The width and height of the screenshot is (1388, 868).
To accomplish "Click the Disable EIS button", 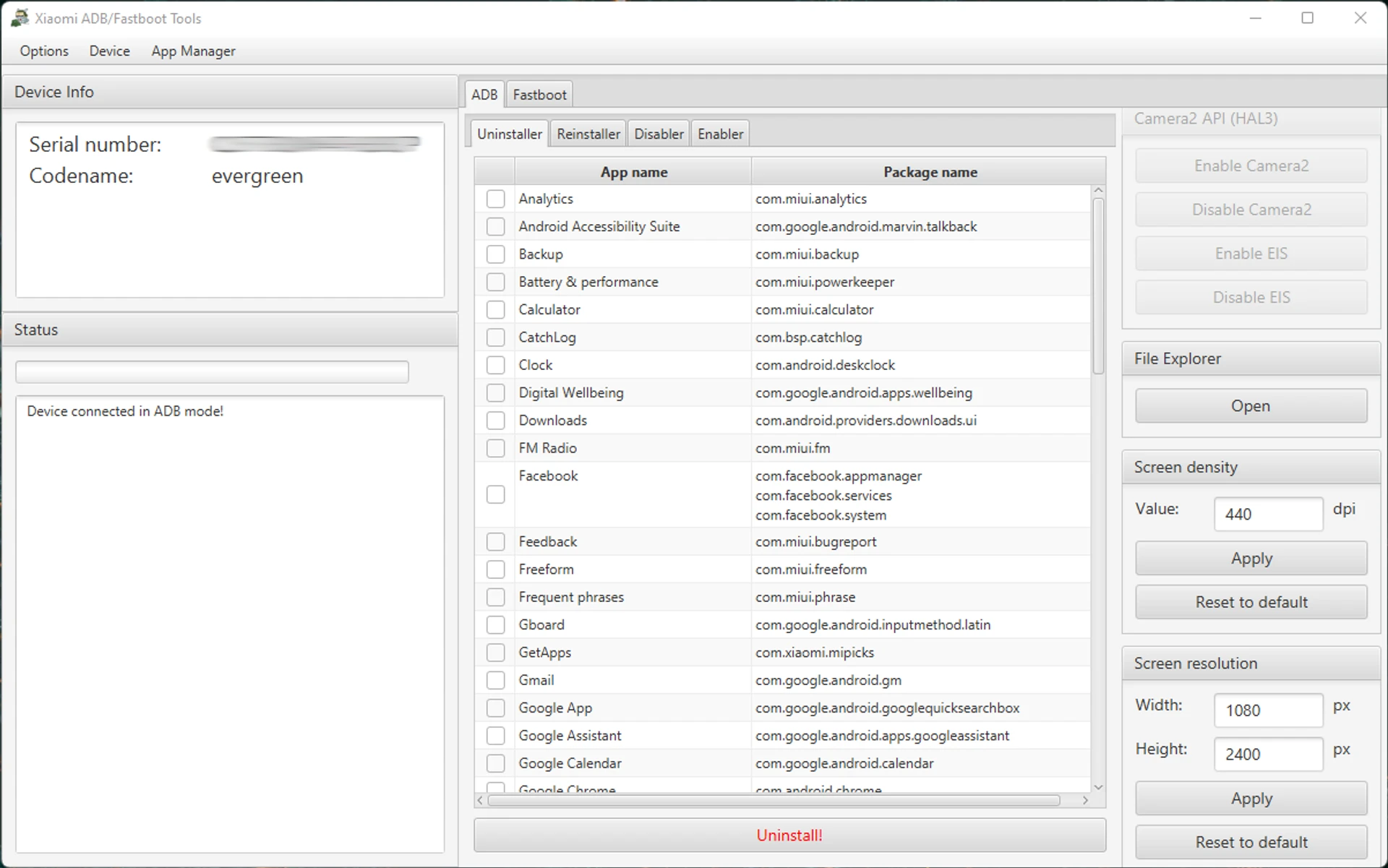I will 1251,297.
